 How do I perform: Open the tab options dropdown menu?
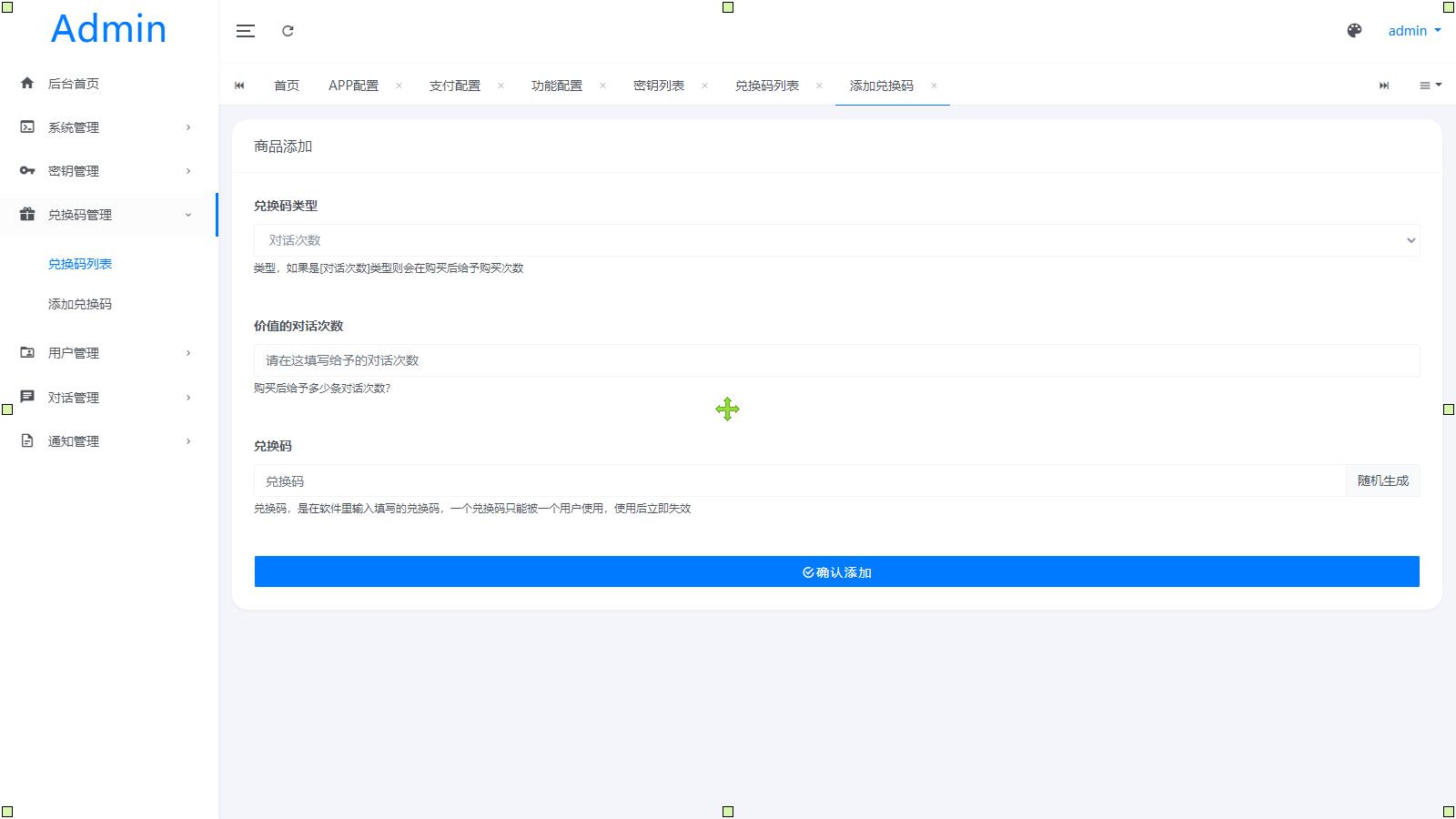[x=1430, y=86]
